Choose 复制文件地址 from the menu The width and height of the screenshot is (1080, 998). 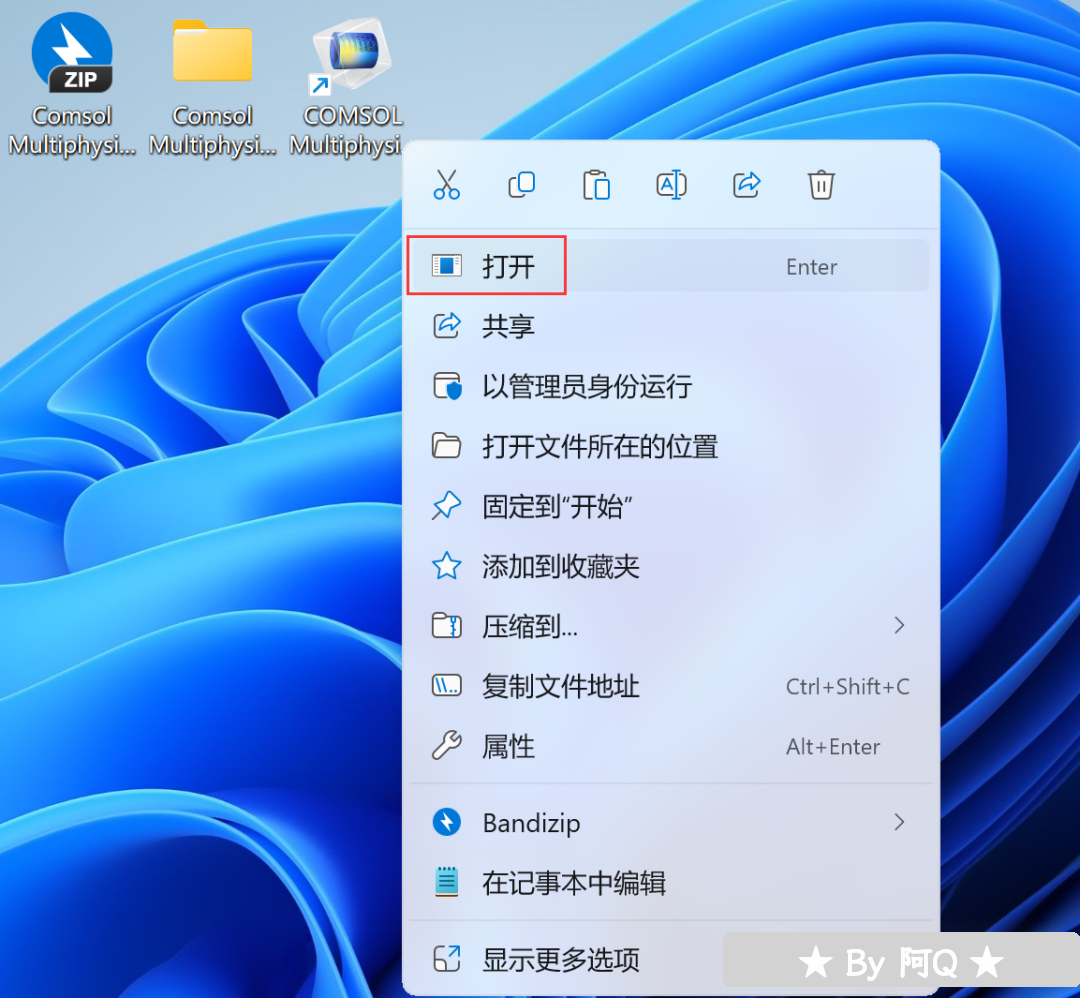(669, 686)
